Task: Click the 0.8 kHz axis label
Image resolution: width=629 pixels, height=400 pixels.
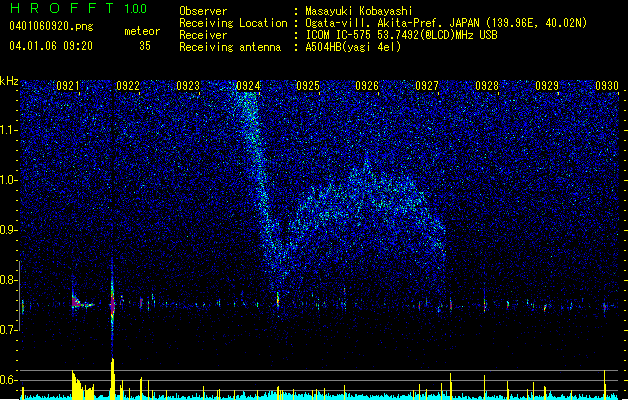Action: [x=9, y=280]
